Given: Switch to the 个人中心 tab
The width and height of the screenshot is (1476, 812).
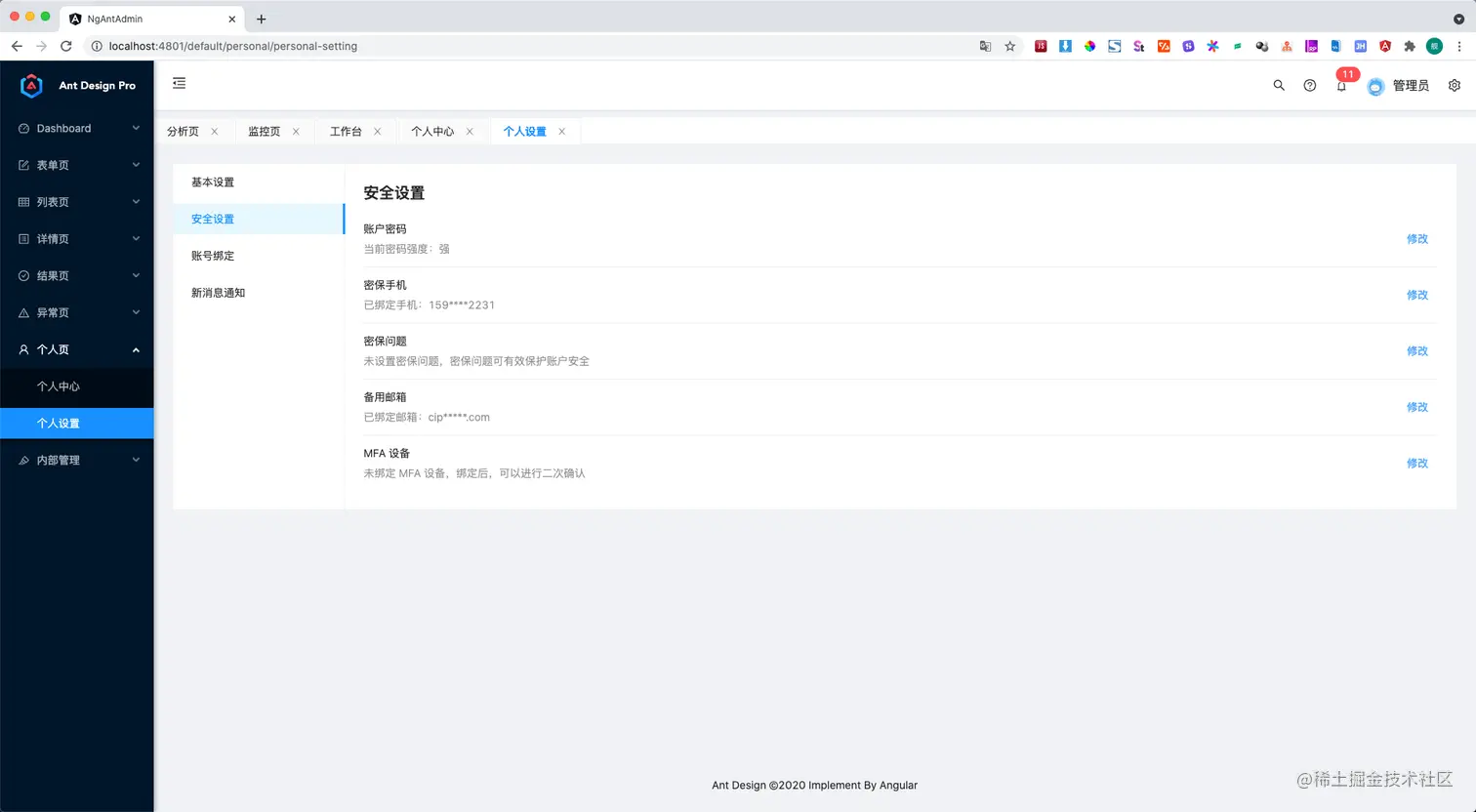Looking at the screenshot, I should [432, 132].
